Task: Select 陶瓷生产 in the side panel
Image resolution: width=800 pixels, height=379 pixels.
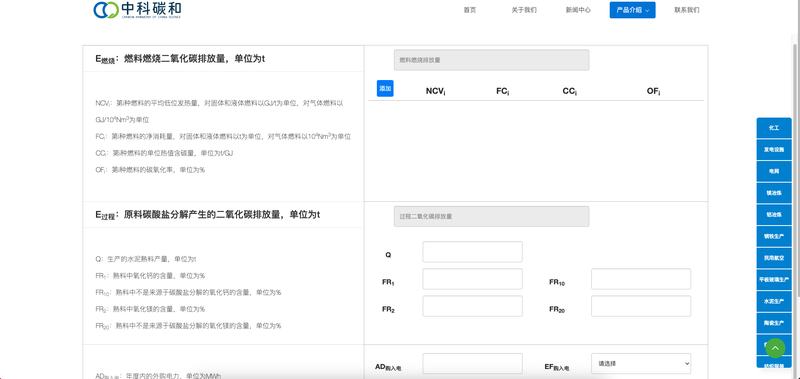Action: click(x=774, y=323)
